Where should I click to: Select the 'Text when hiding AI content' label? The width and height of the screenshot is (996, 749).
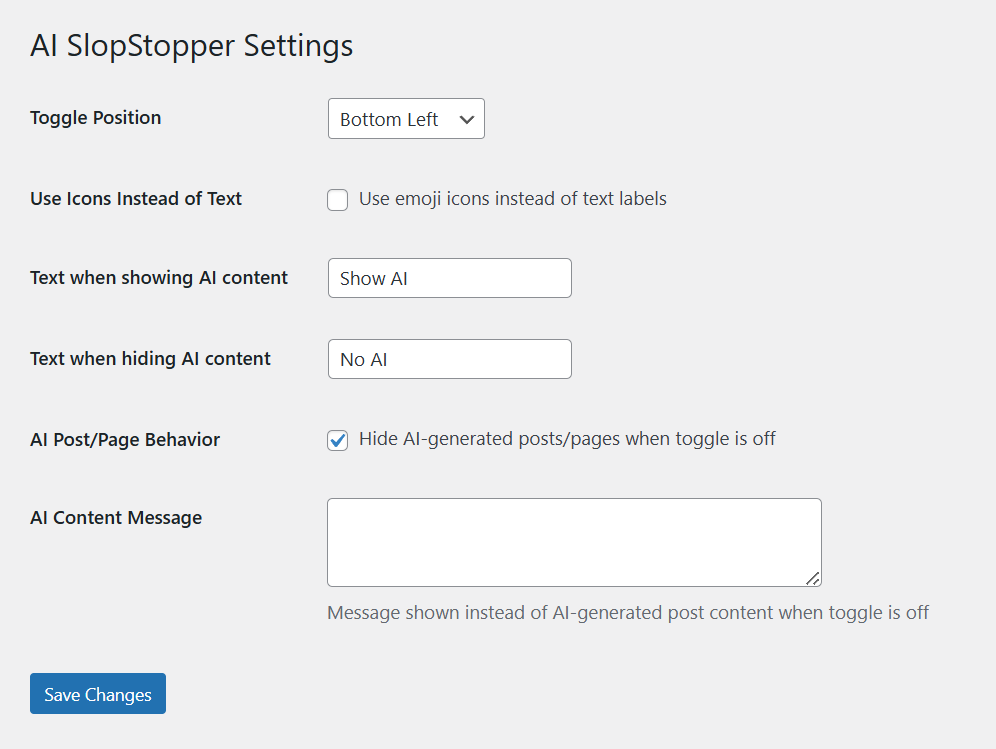tap(150, 359)
